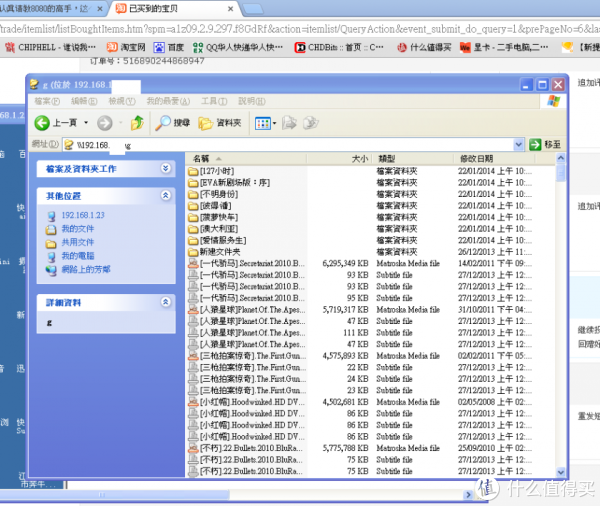Screen dimensions: 600x506
Task: Click the 網路上的芳鄰 link
Action: point(86,269)
